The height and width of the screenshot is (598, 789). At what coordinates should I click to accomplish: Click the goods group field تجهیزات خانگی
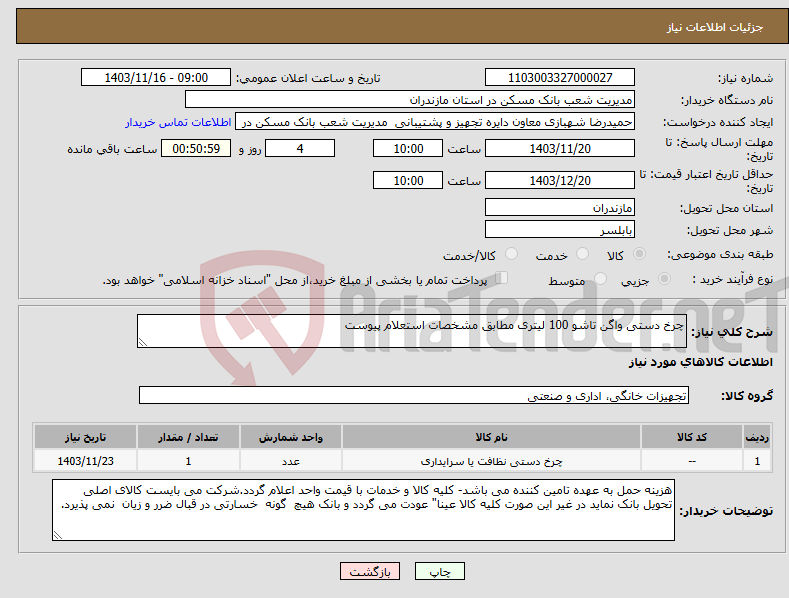pyautogui.click(x=414, y=396)
